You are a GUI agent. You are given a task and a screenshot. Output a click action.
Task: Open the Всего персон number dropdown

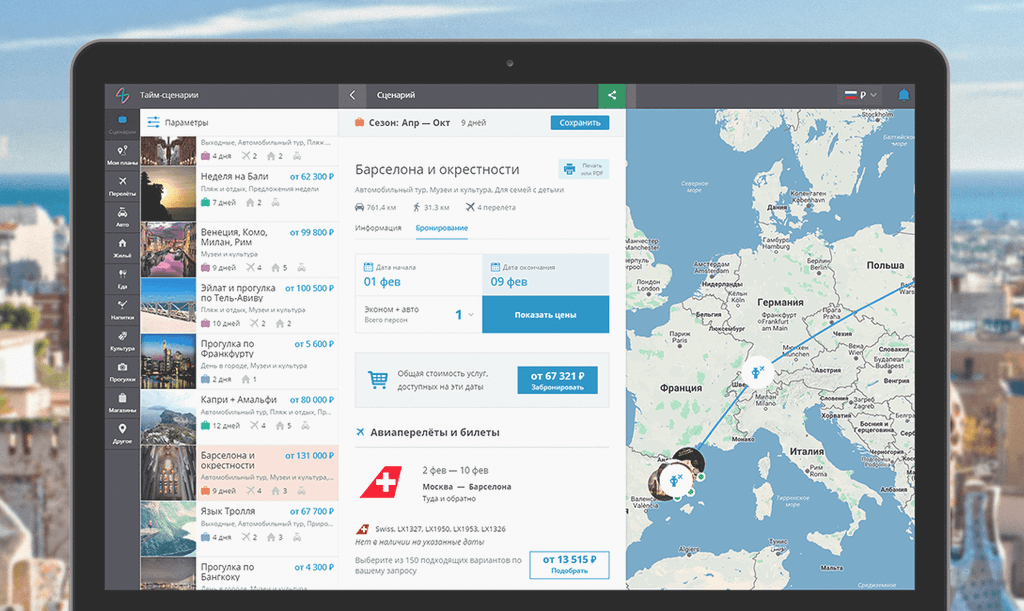coord(464,315)
